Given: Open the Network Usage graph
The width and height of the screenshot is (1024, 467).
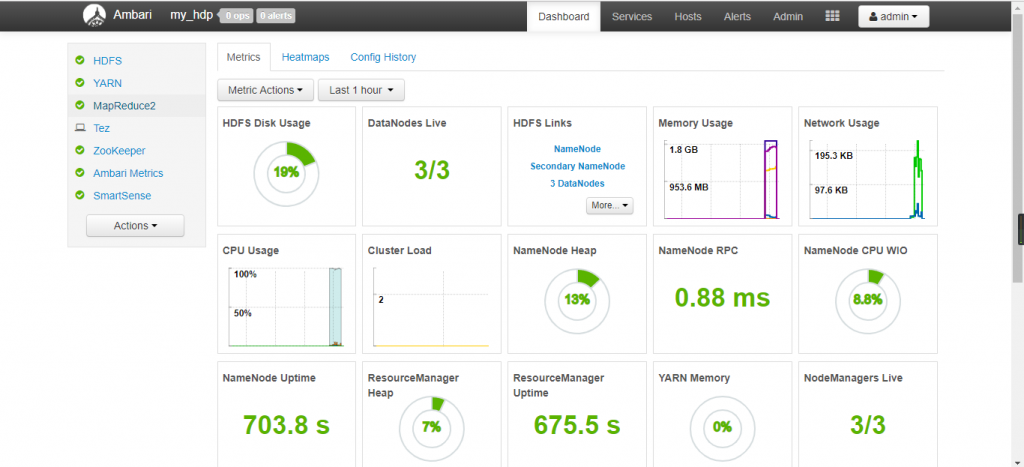Looking at the screenshot, I should pyautogui.click(x=867, y=179).
